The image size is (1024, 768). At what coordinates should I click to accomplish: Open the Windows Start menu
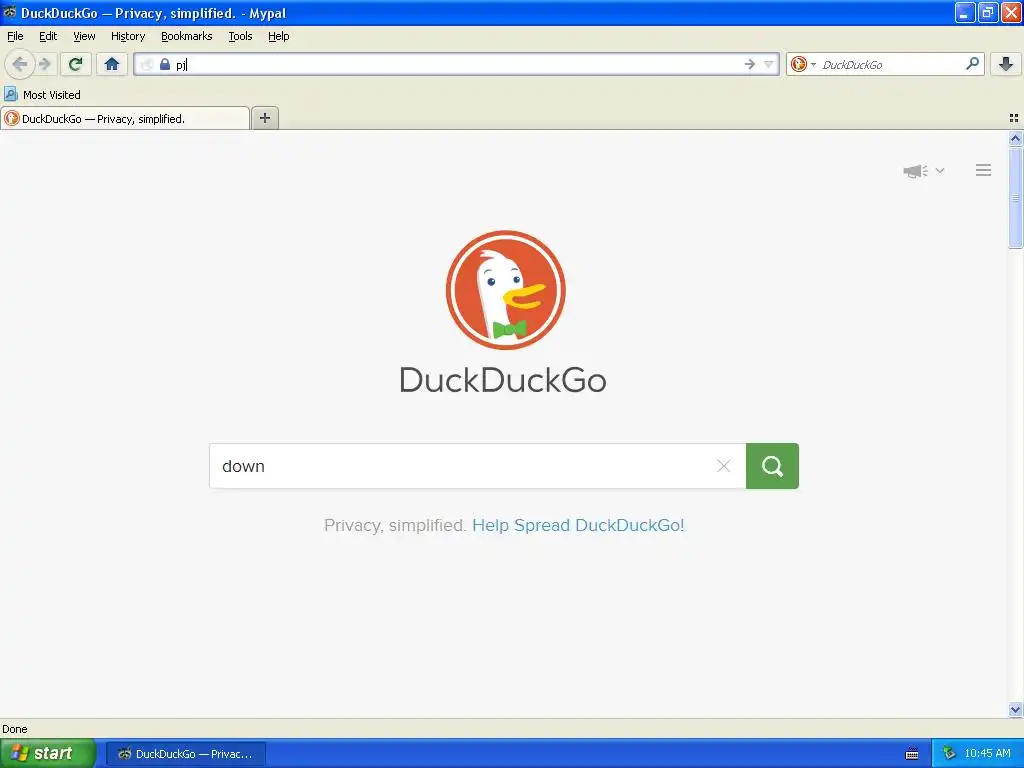click(47, 753)
